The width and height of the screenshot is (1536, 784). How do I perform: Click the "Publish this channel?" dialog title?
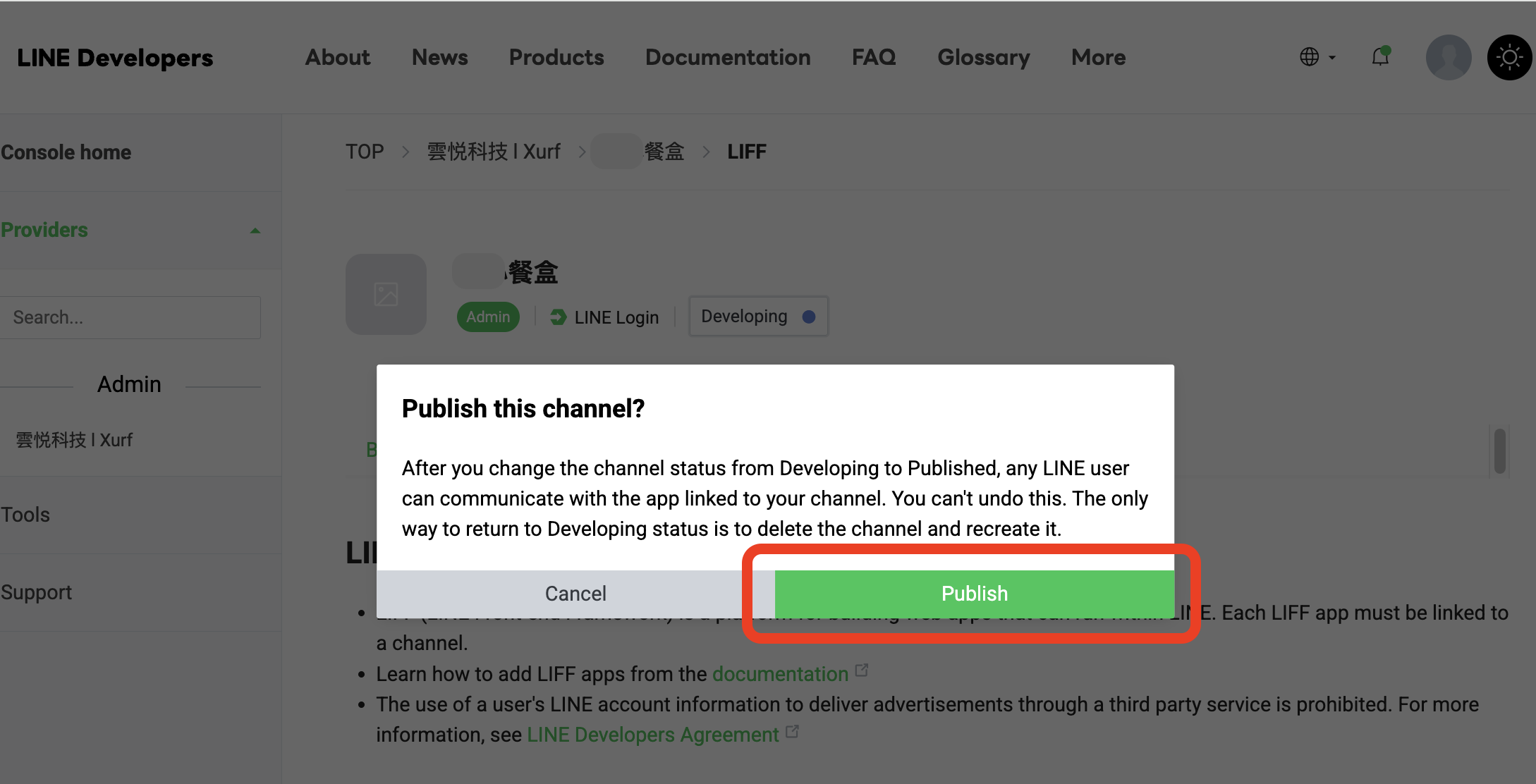pos(523,408)
